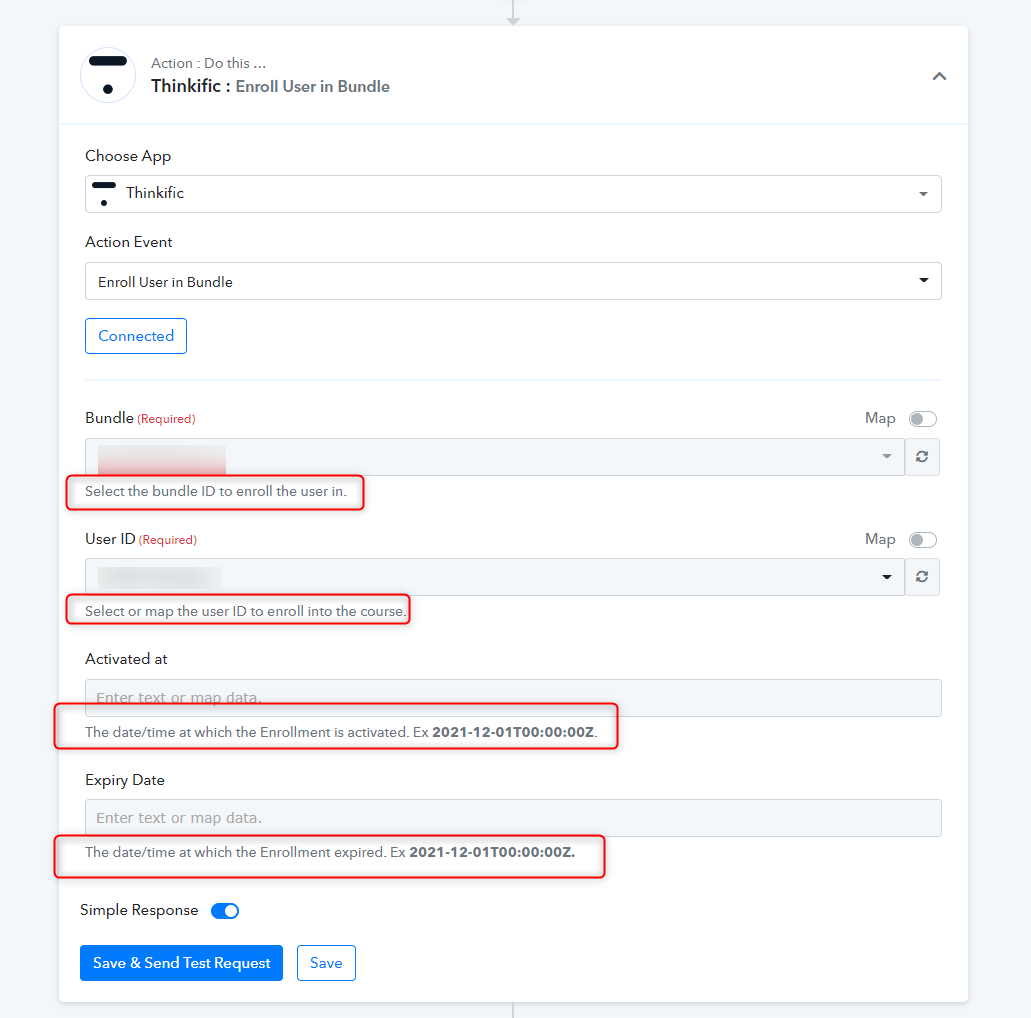The height and width of the screenshot is (1018, 1031).
Task: Focus the Activated at input field
Action: tap(513, 698)
